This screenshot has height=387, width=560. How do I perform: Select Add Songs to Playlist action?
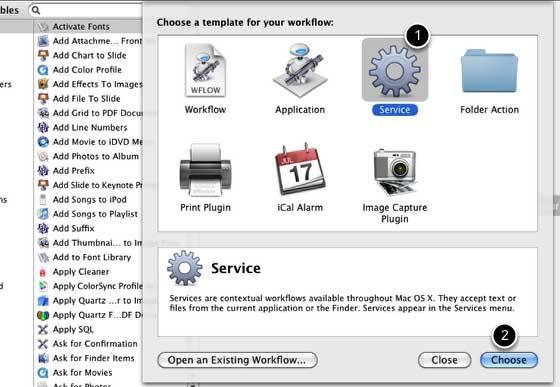point(89,214)
